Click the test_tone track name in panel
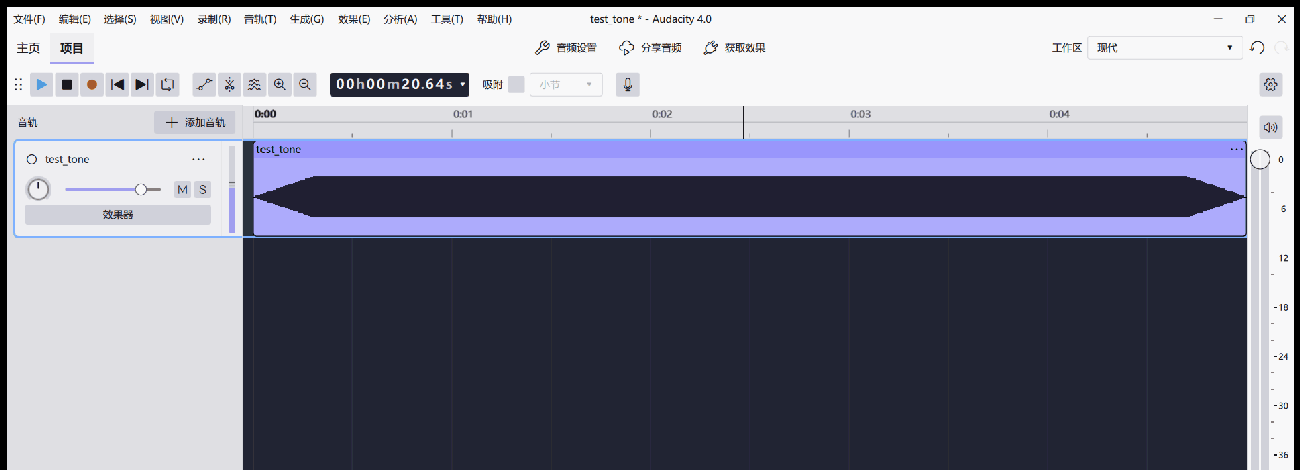Image resolution: width=1300 pixels, height=470 pixels. 67,159
